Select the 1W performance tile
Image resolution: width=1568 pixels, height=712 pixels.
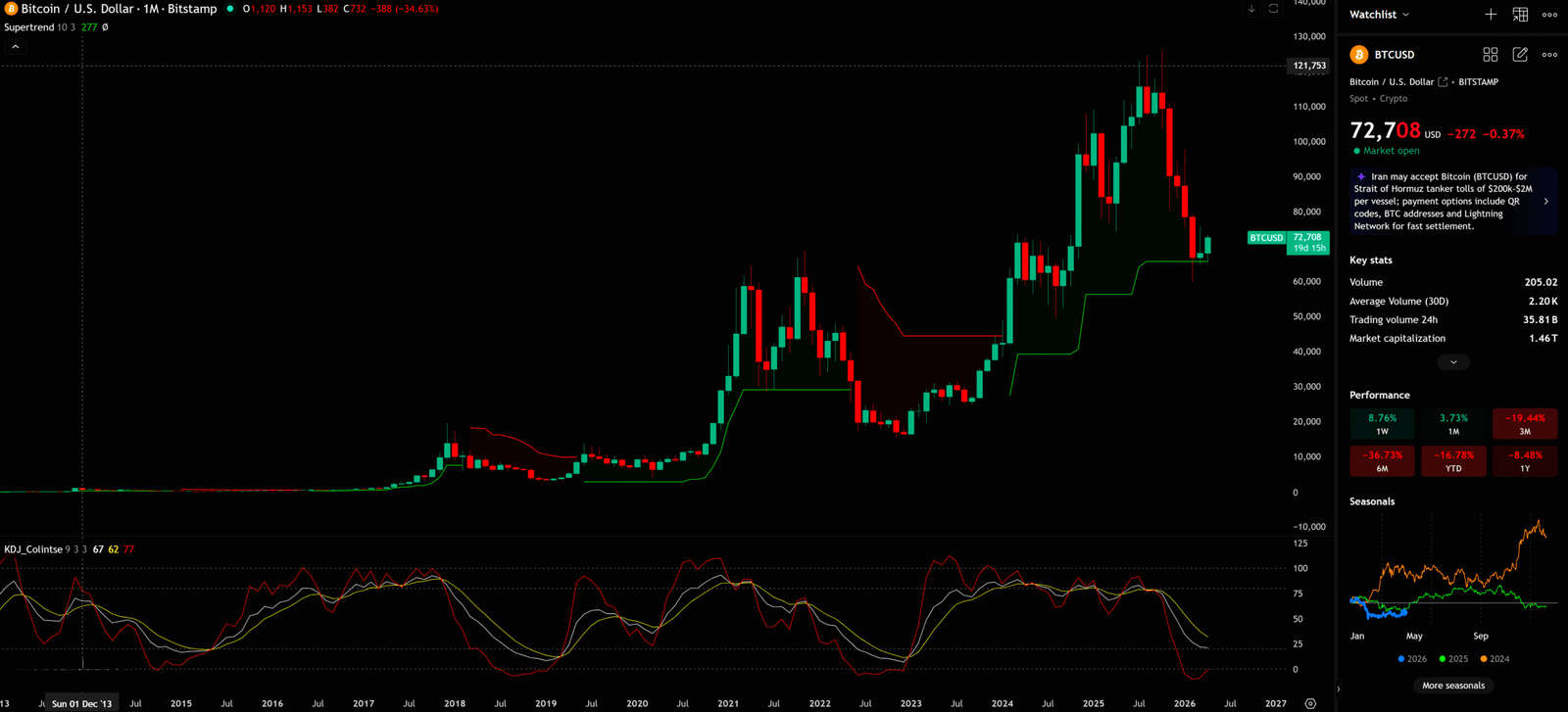point(1382,424)
